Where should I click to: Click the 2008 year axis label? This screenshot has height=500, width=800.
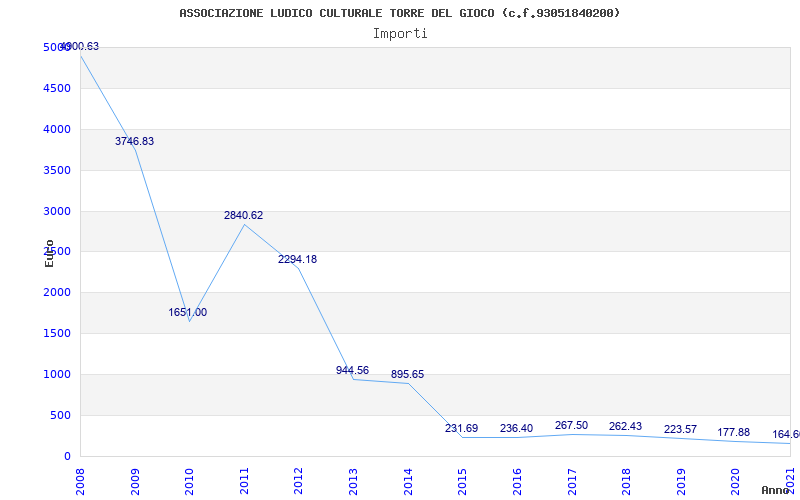tap(80, 481)
